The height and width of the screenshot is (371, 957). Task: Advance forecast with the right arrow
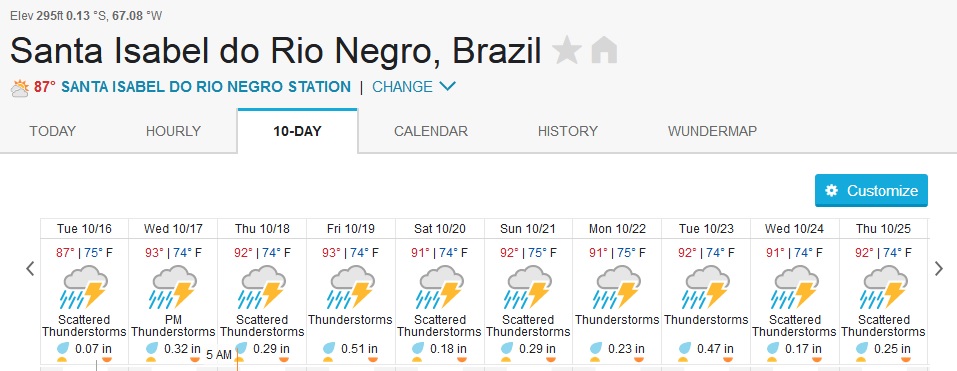[x=939, y=268]
